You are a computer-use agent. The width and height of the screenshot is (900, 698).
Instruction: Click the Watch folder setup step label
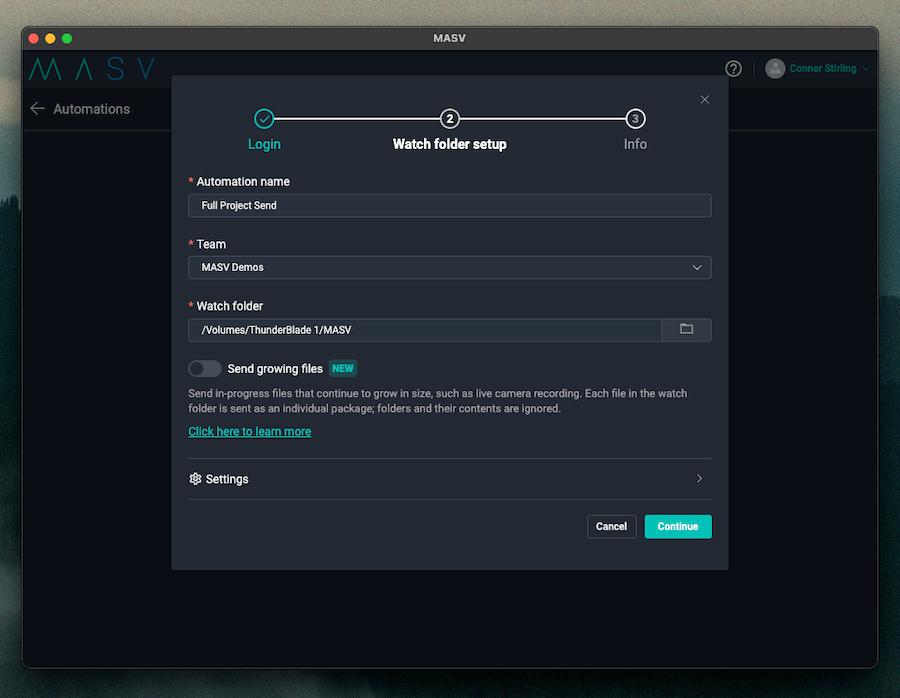coord(449,144)
